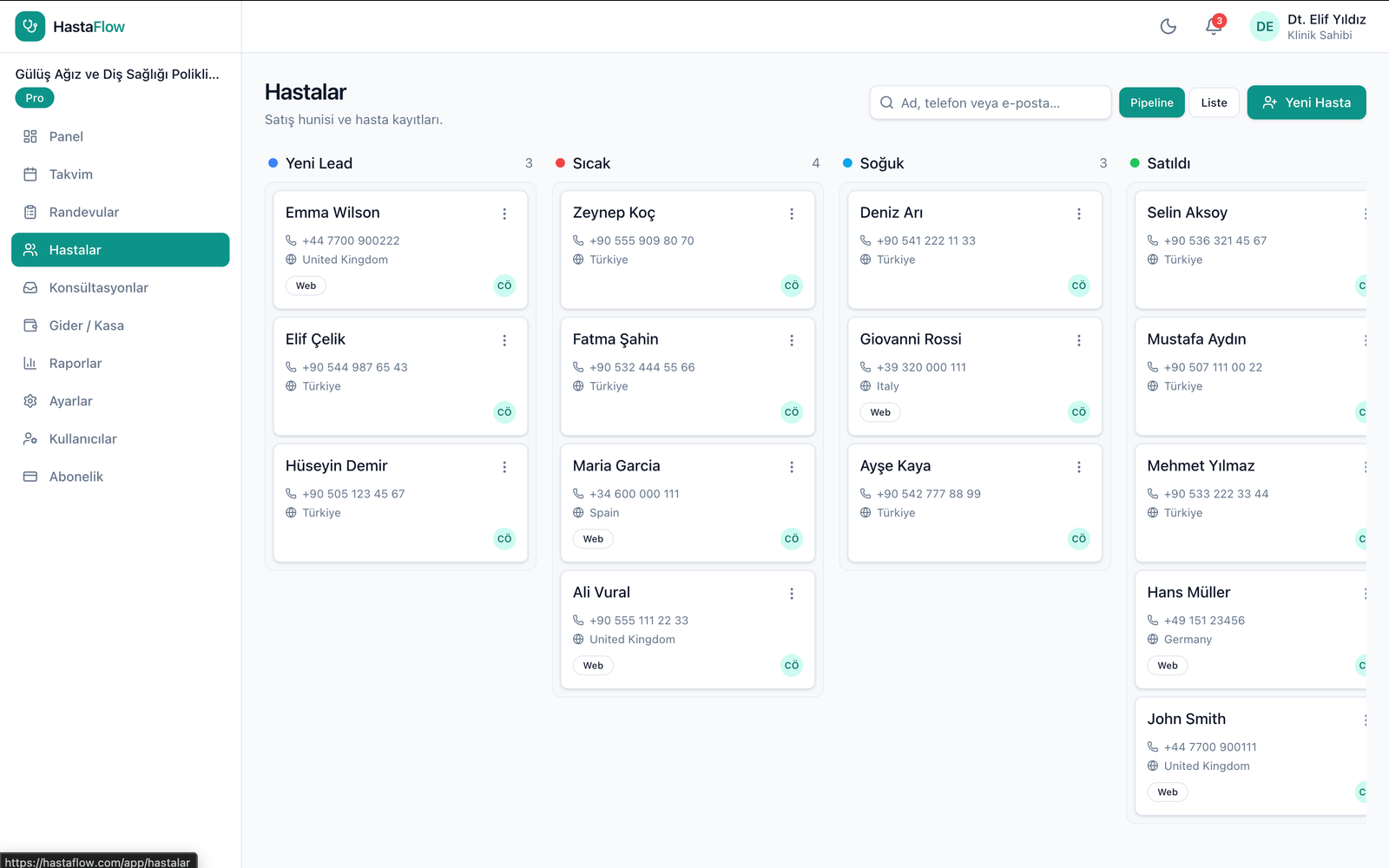Click Web tag on Giovanni Rossi card
Screen dimensions: 1389x868
point(880,412)
